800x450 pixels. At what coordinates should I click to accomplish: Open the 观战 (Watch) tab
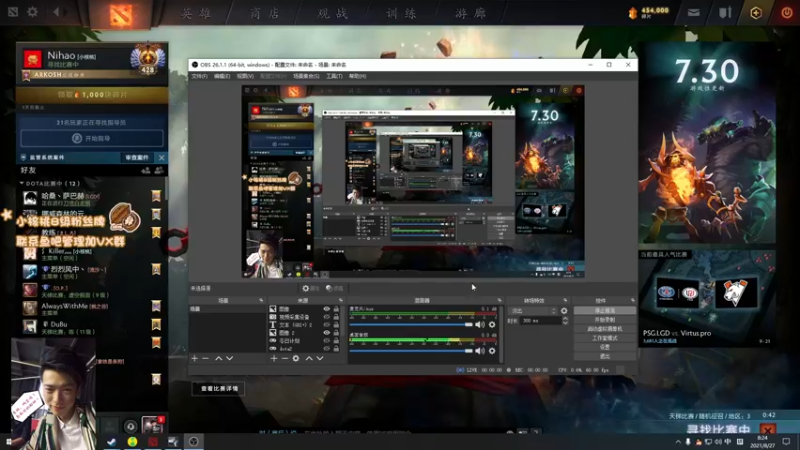[x=333, y=13]
